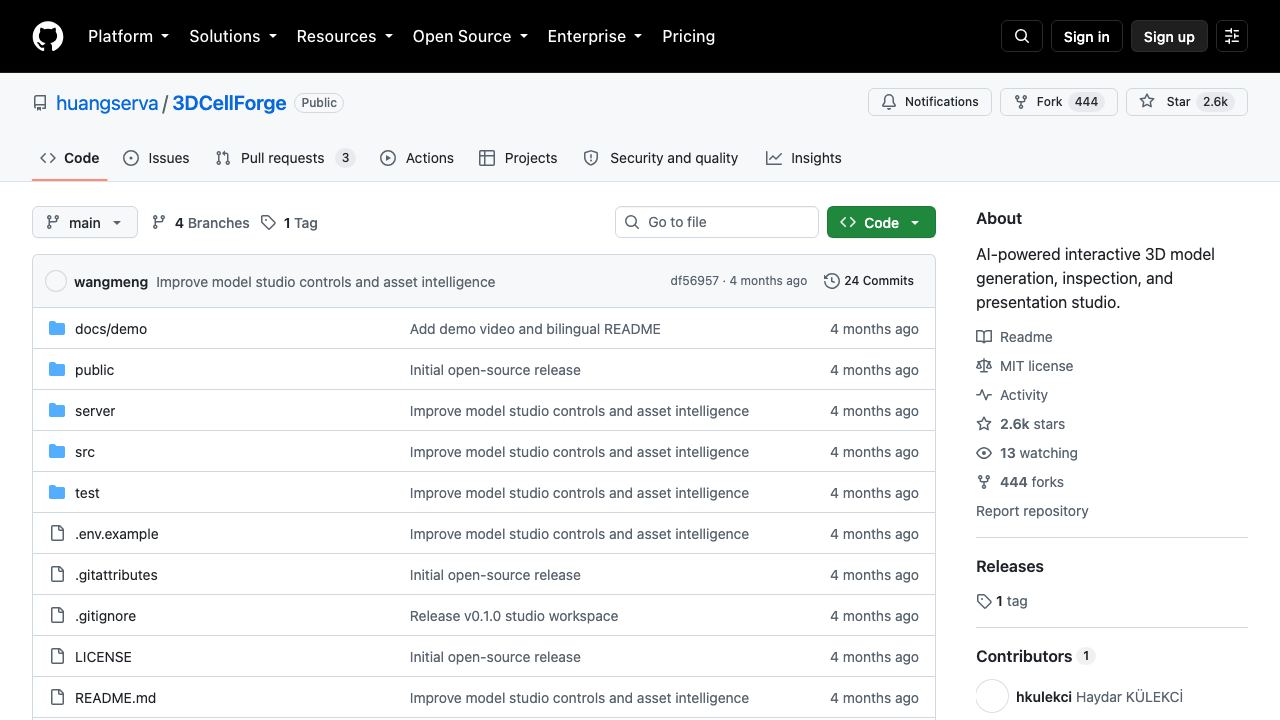The height and width of the screenshot is (720, 1280).
Task: Open the GitHub homepage logo
Action: click(48, 36)
